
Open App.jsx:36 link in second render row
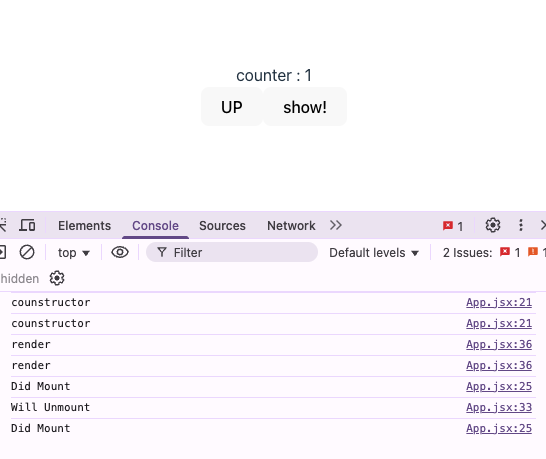(x=499, y=365)
